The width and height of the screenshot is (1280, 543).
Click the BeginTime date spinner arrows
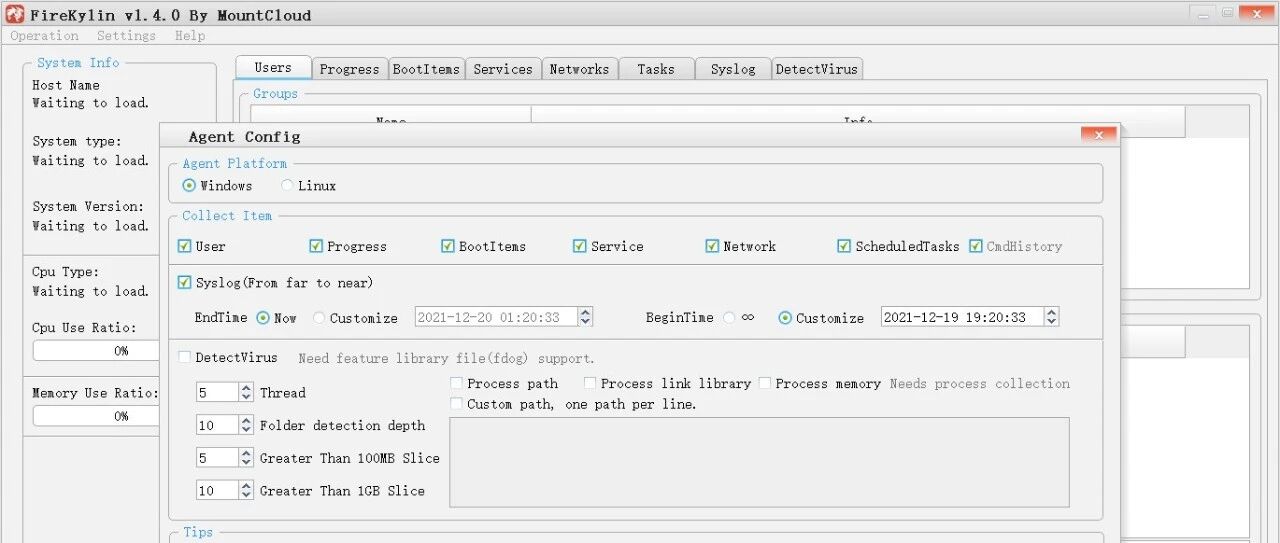1051,317
